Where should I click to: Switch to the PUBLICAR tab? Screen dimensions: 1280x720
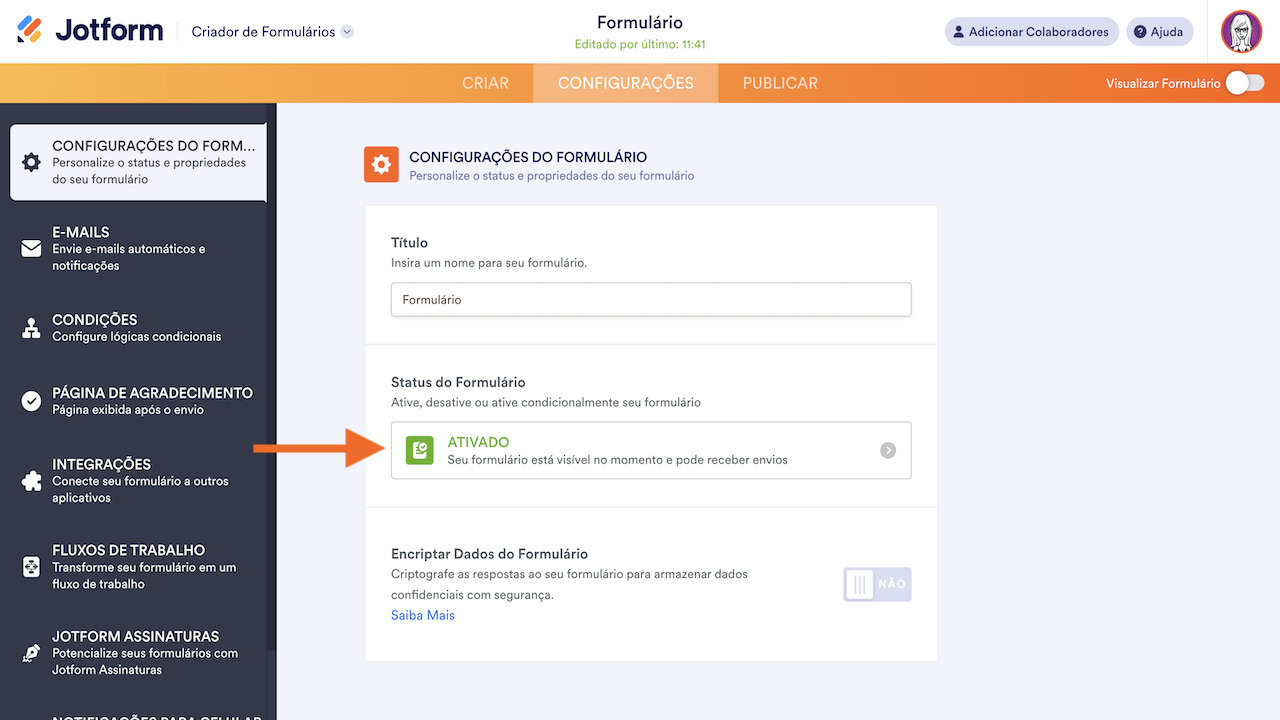[x=780, y=83]
